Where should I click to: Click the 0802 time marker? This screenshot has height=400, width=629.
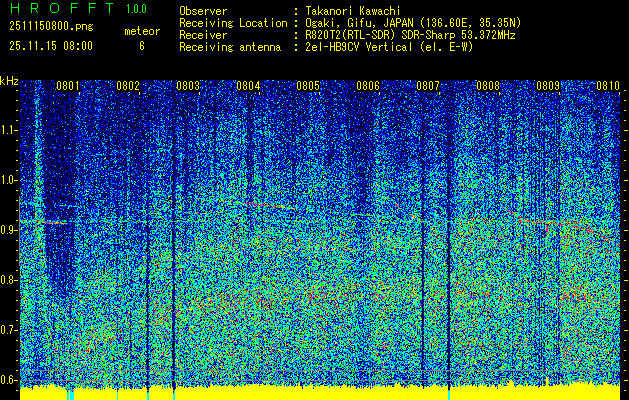click(x=128, y=86)
